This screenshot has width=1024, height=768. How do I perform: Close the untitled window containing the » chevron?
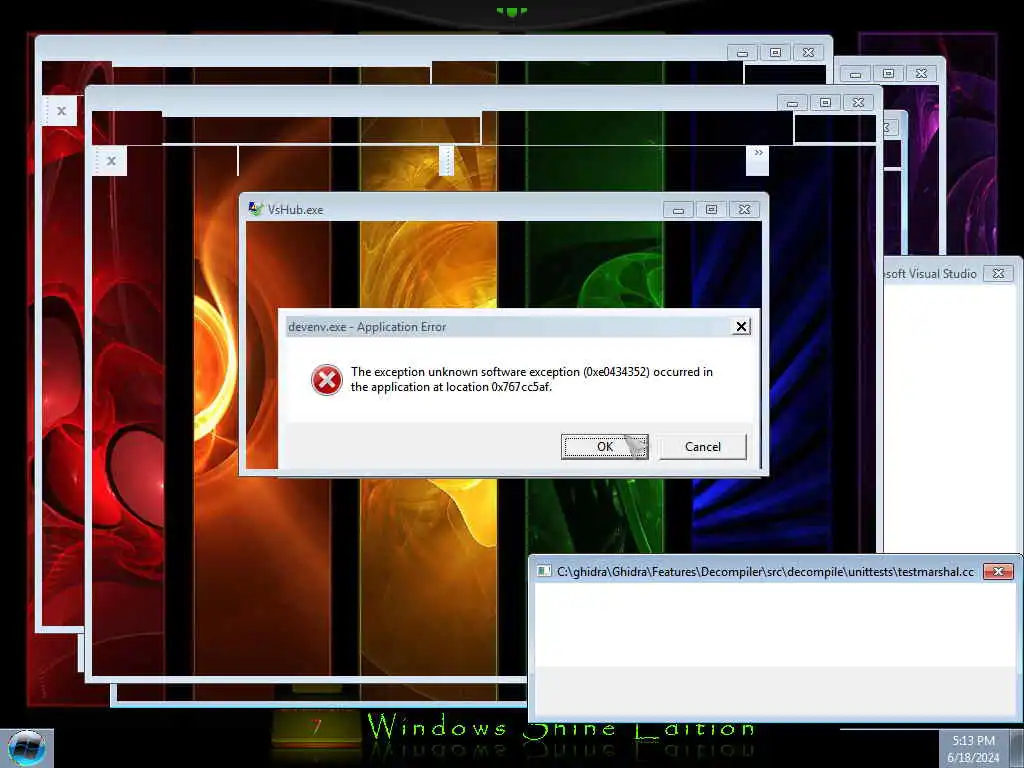point(858,103)
